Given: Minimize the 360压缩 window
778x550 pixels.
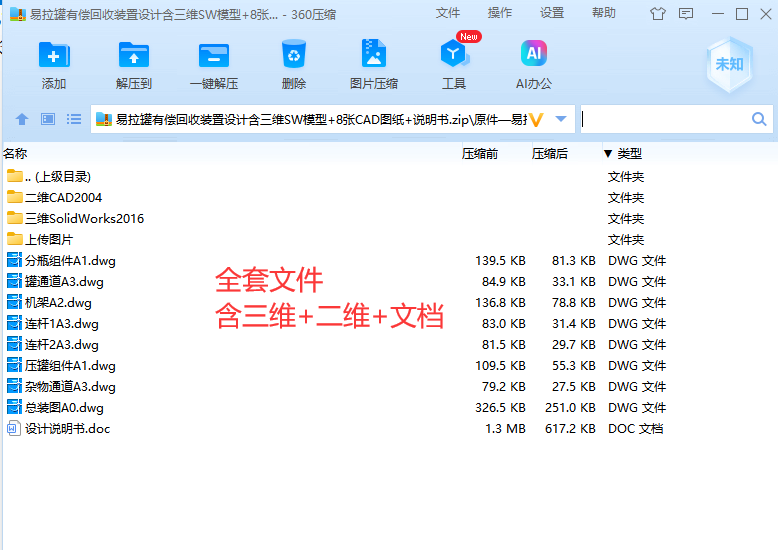Looking at the screenshot, I should click(718, 14).
